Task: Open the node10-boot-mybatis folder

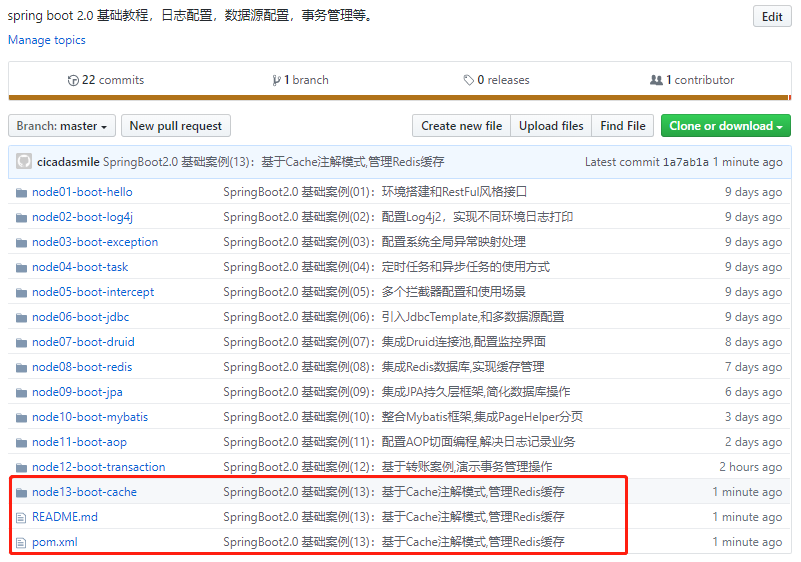Action: pos(90,417)
